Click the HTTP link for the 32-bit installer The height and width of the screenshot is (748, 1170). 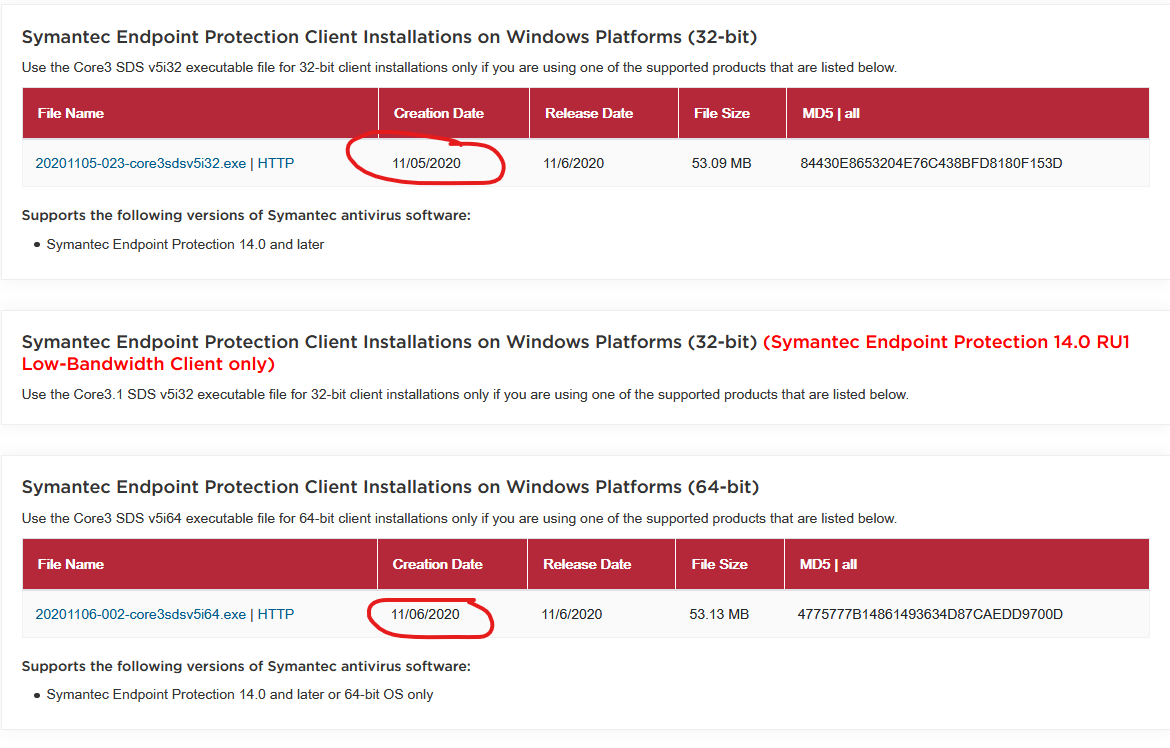click(277, 163)
